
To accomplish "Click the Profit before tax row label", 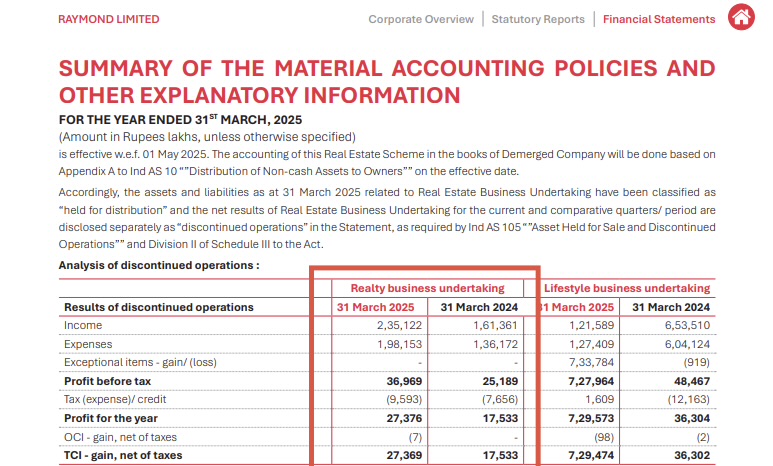I will 107,381.
